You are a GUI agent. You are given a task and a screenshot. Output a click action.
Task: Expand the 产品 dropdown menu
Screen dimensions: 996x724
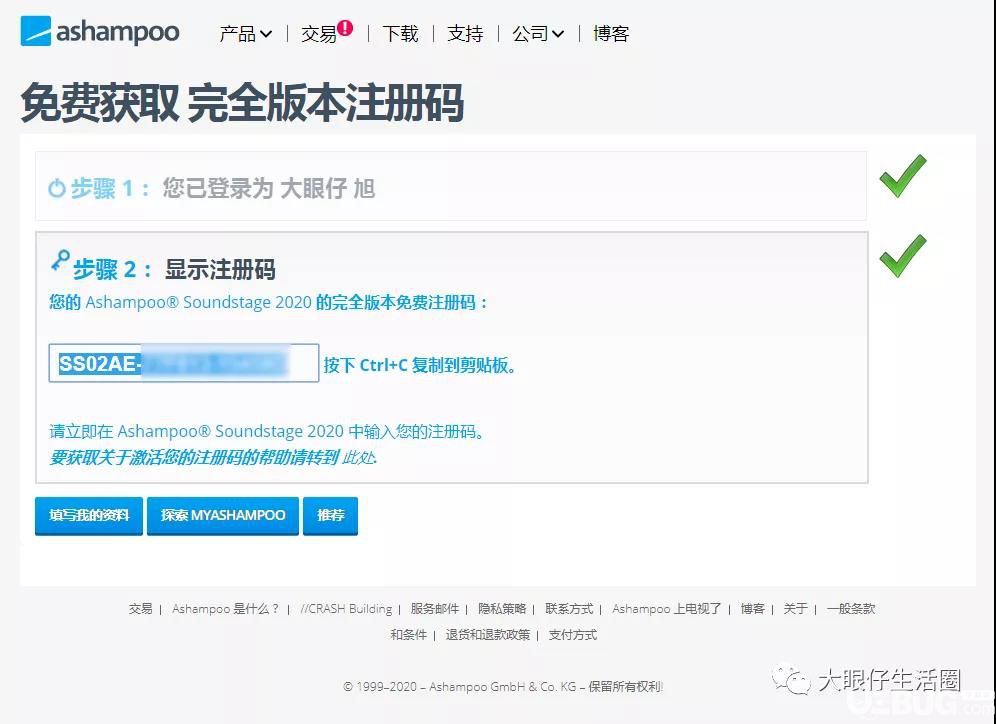click(245, 34)
